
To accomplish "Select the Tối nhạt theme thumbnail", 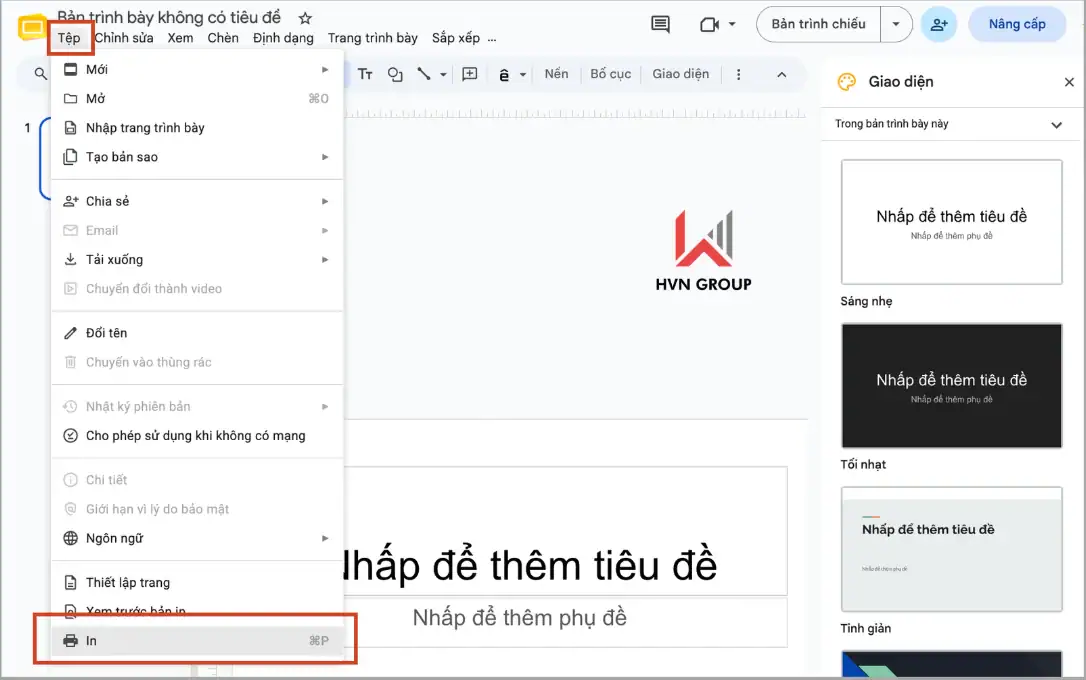I will 951,385.
